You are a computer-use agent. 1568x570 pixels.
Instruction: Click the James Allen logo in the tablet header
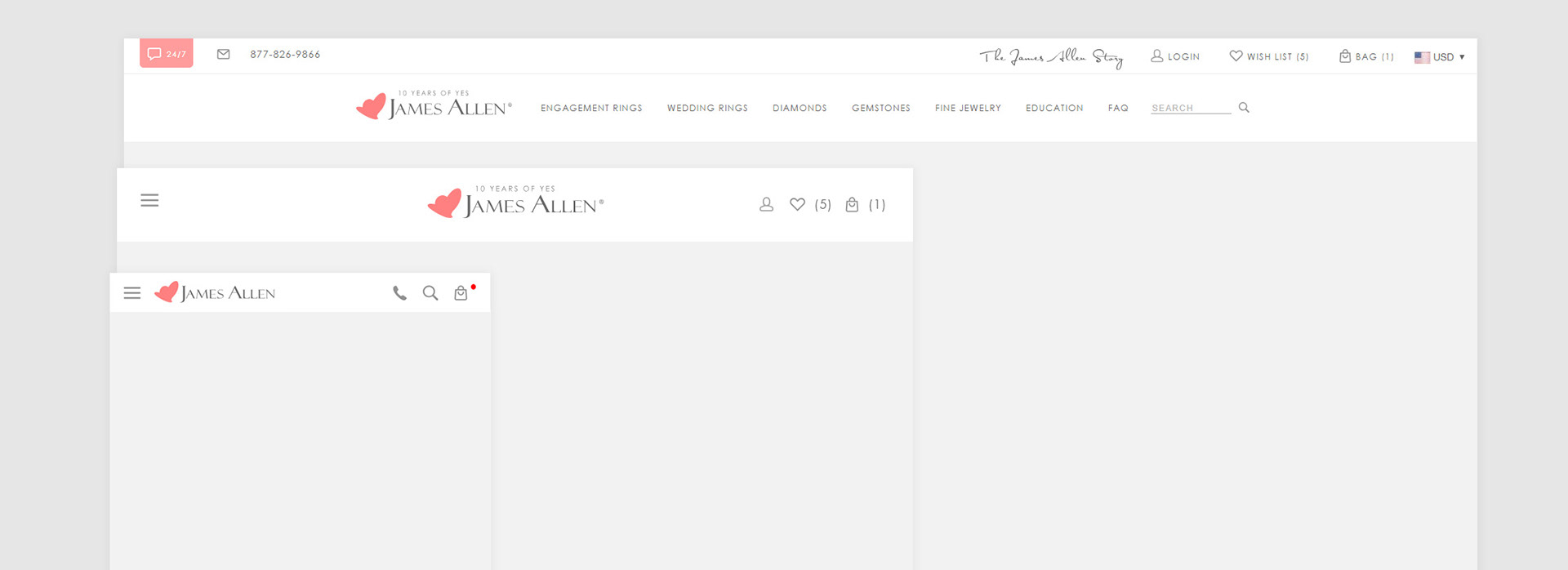pos(516,202)
